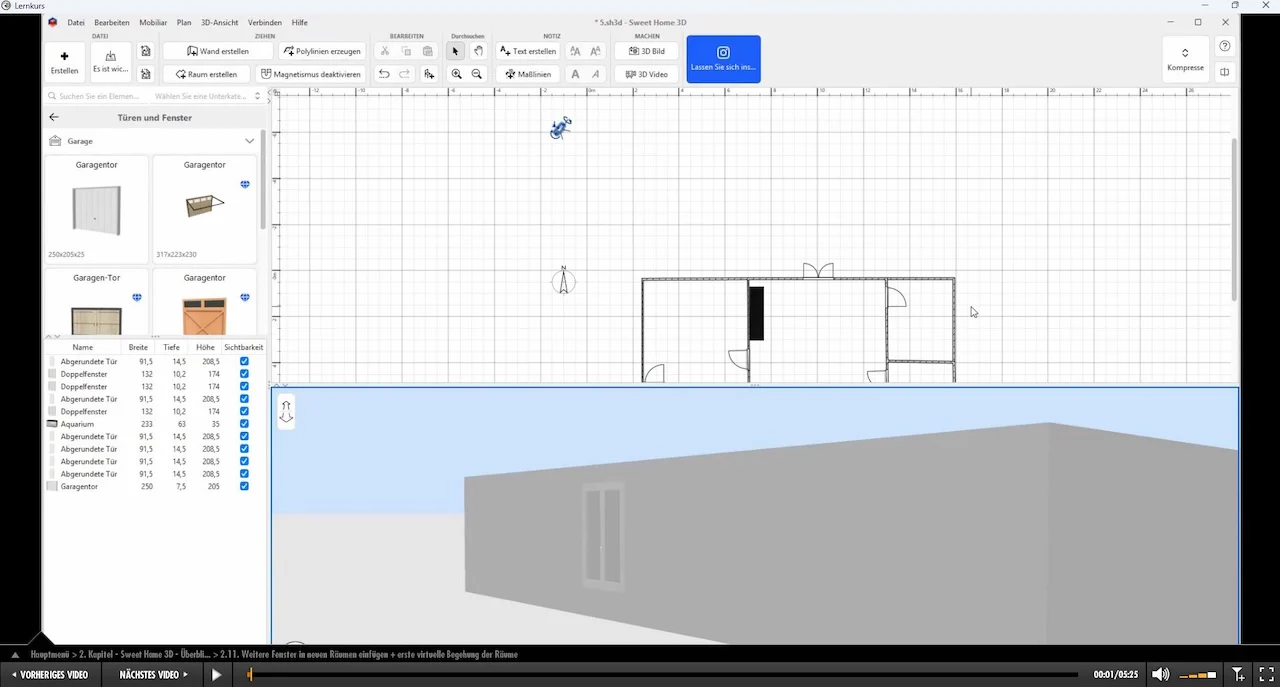This screenshot has height=687, width=1280.
Task: Click the NÄCHSTES VIDEO button
Action: point(154,675)
